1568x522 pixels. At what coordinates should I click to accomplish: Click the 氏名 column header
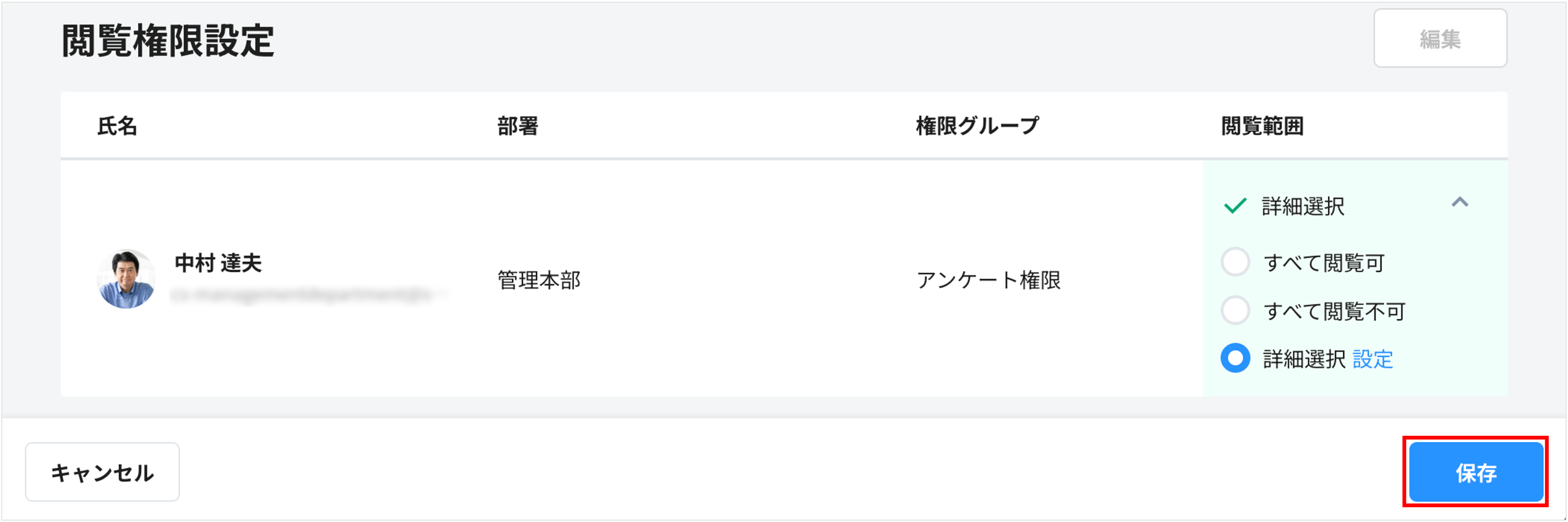click(x=117, y=126)
